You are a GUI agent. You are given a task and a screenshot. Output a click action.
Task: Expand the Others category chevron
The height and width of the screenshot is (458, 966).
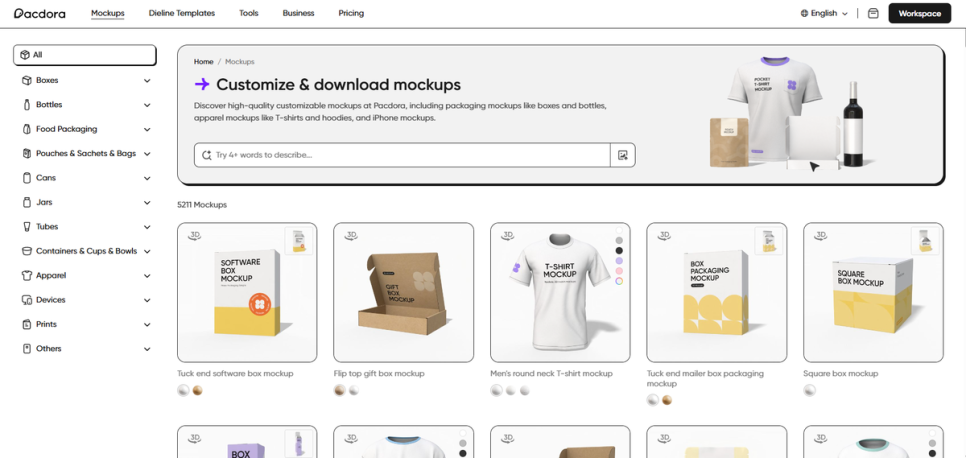coord(147,349)
